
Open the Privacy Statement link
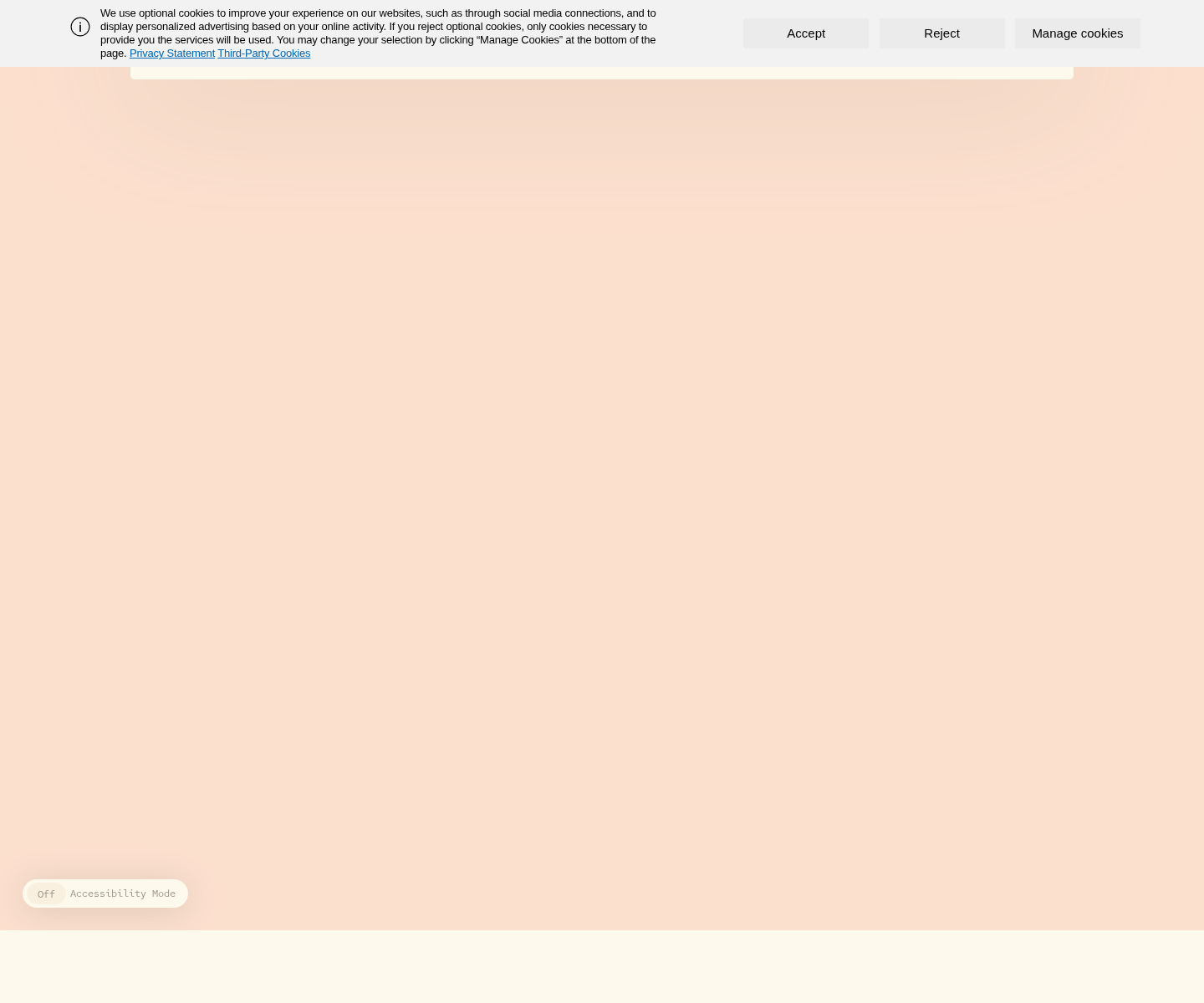171,53
